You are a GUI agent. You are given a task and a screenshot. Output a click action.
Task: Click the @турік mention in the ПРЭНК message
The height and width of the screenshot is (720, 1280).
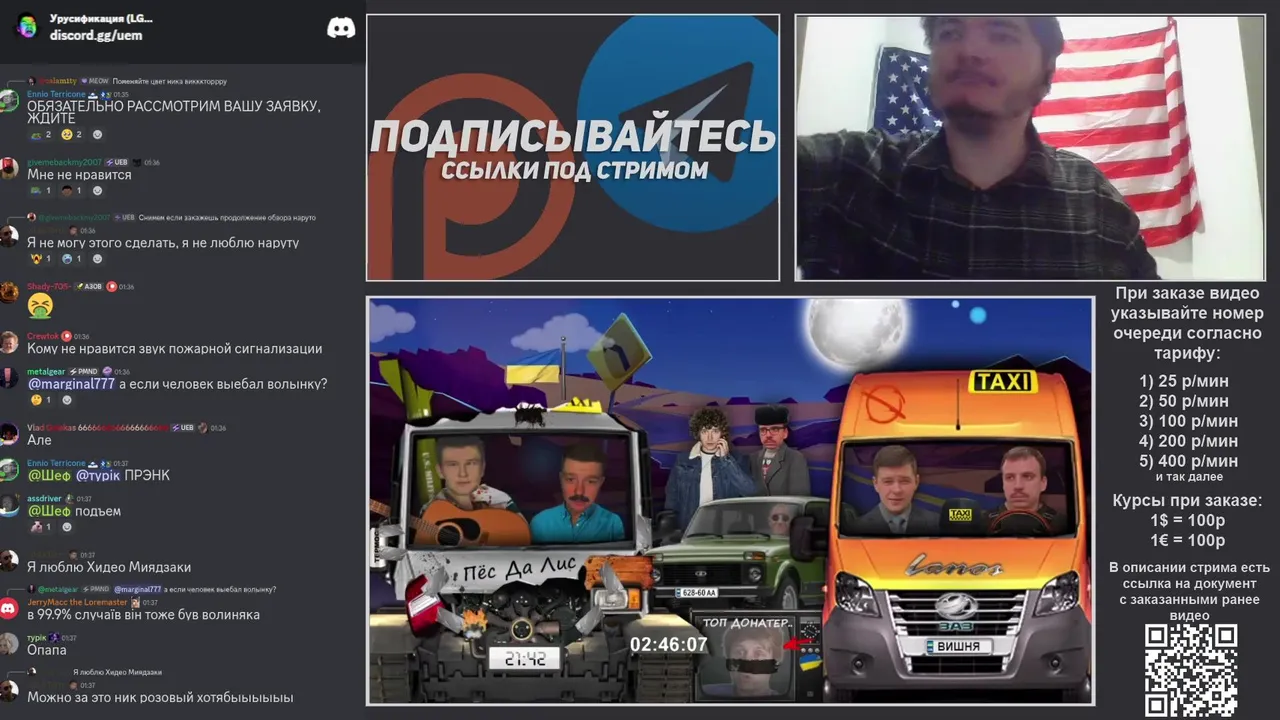pyautogui.click(x=98, y=475)
